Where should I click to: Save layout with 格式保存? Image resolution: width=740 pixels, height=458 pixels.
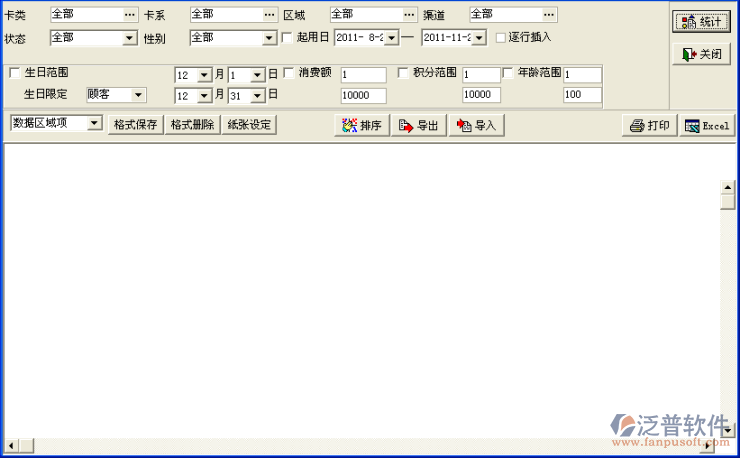pos(135,125)
